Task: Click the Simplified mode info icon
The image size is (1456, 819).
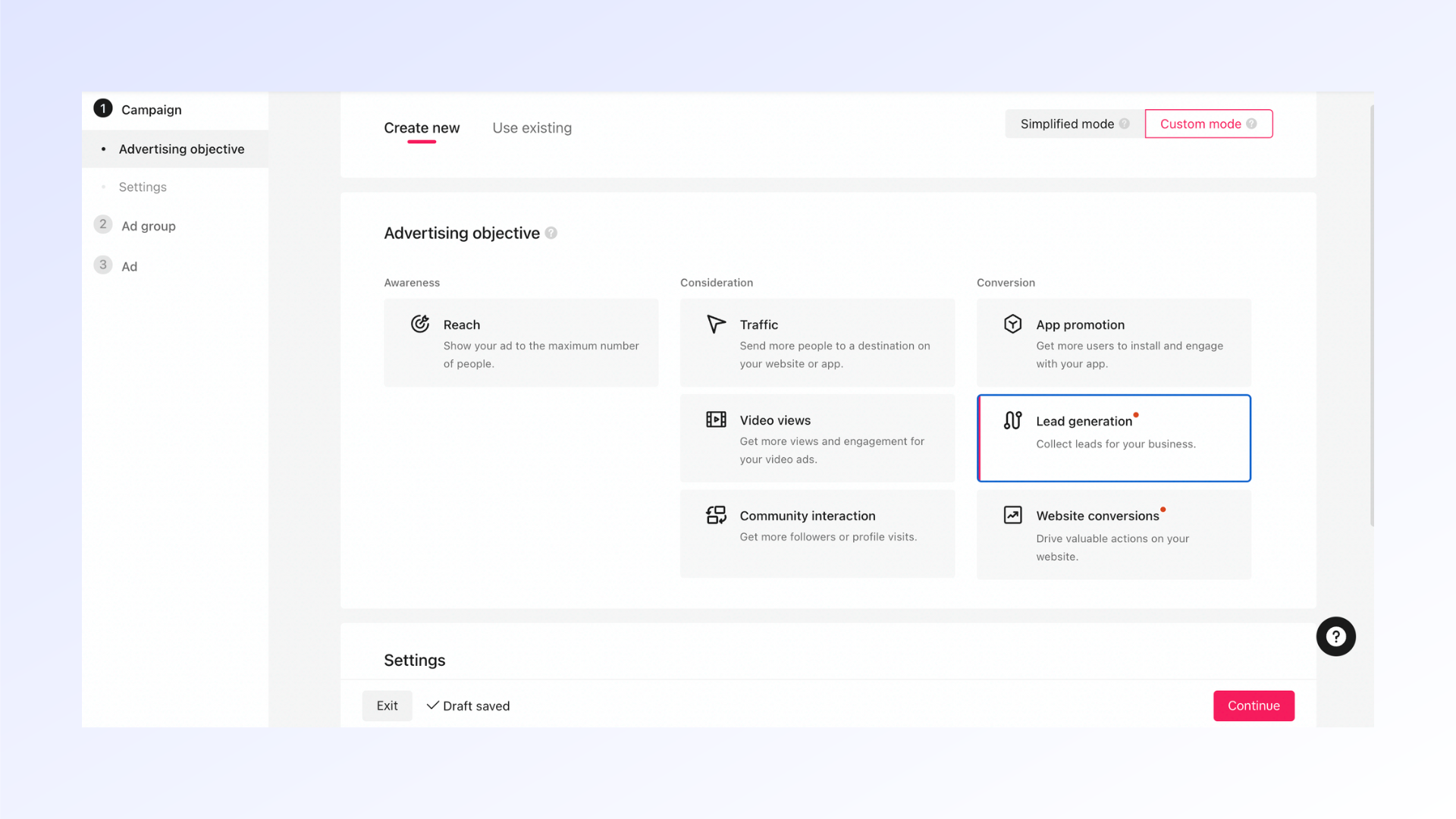Action: [1125, 124]
